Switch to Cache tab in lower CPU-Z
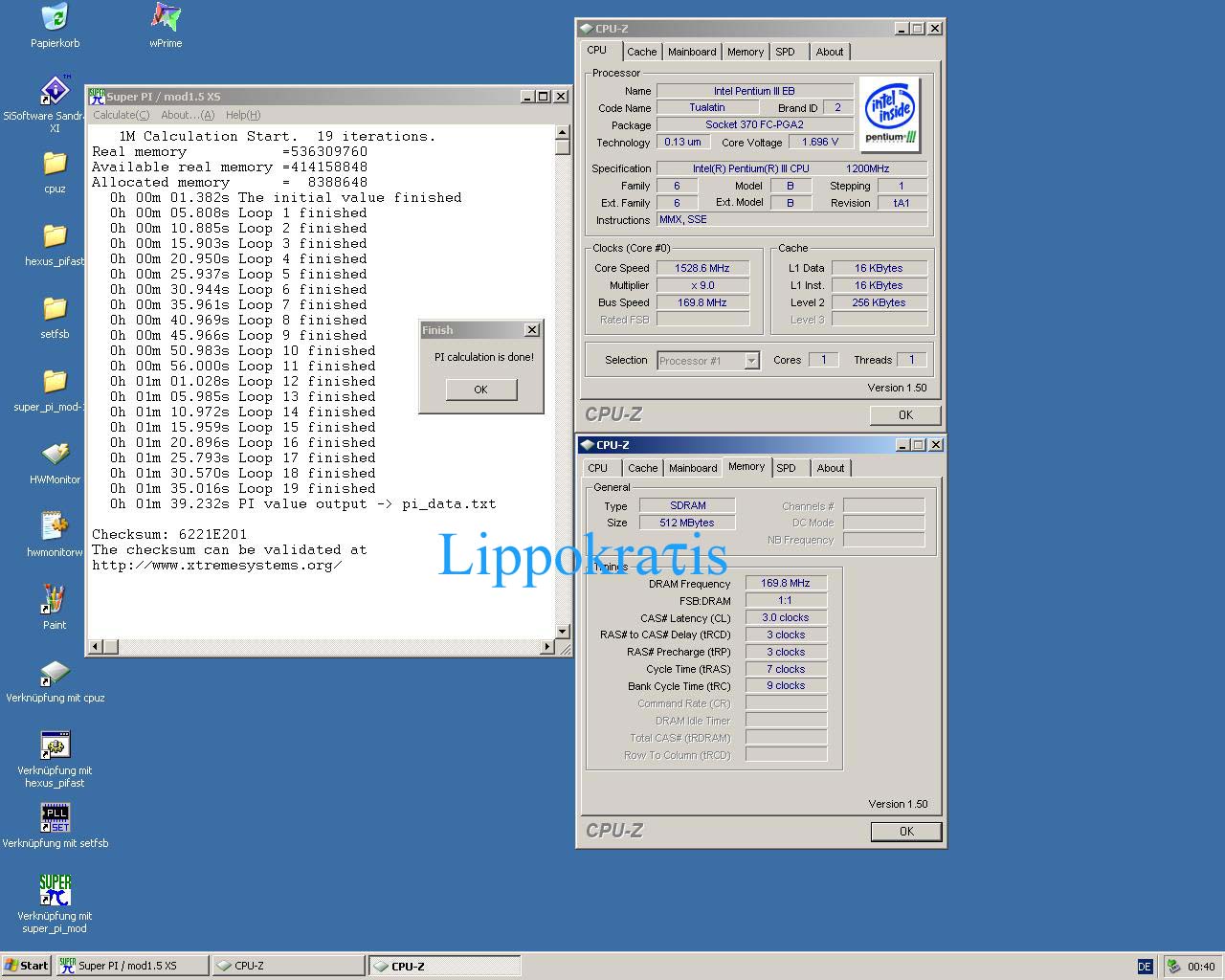This screenshot has width=1225, height=980. click(x=643, y=468)
